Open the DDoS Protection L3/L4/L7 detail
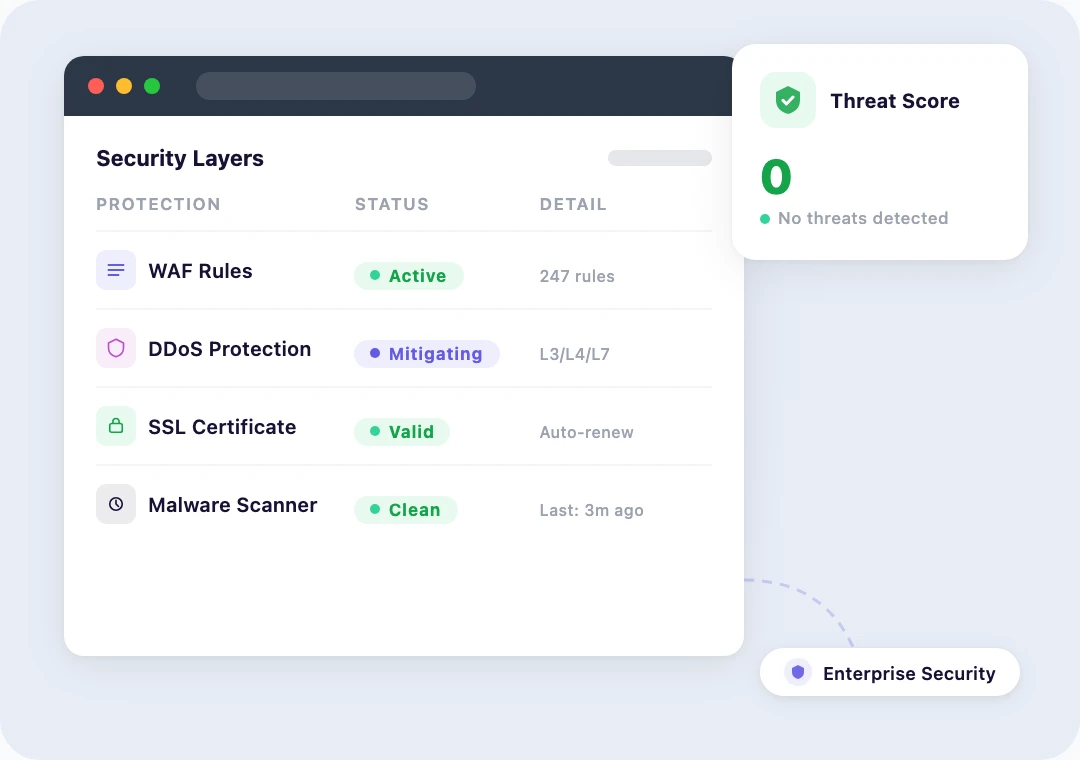 coord(574,354)
